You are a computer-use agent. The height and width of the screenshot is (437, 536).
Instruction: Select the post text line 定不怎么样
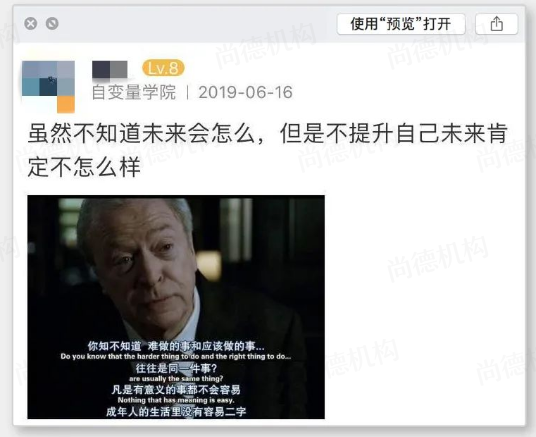[x=84, y=167]
